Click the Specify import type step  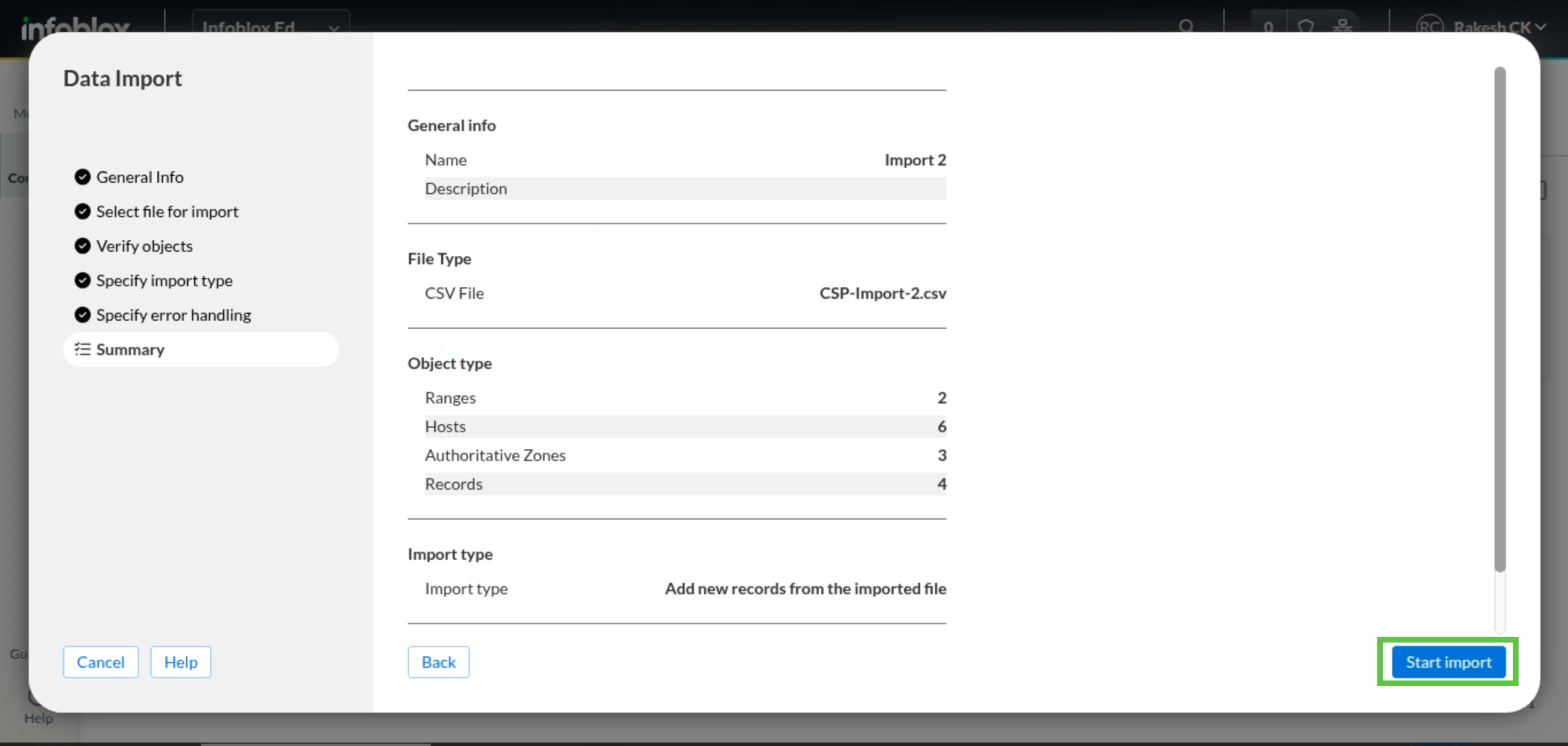pos(164,280)
